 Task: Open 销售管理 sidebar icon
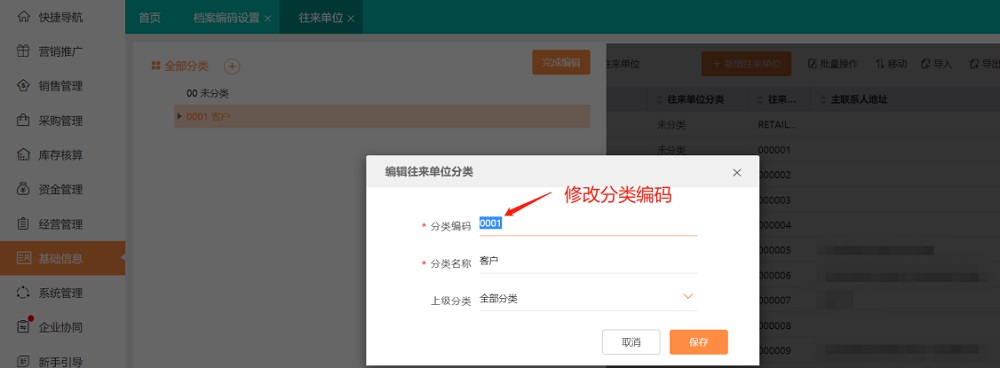(x=24, y=85)
